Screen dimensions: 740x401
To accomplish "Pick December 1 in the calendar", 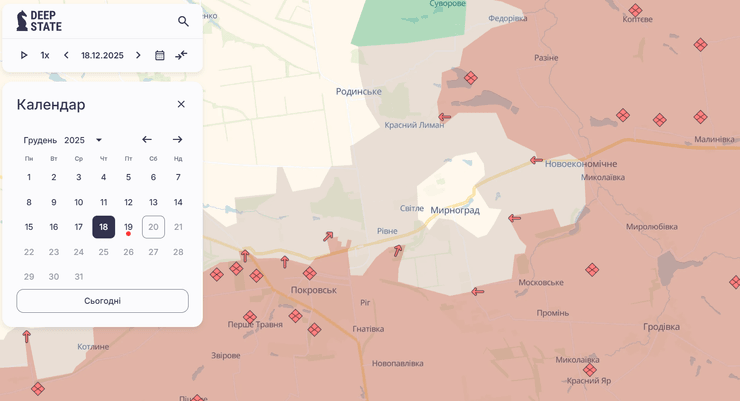I will [29, 177].
